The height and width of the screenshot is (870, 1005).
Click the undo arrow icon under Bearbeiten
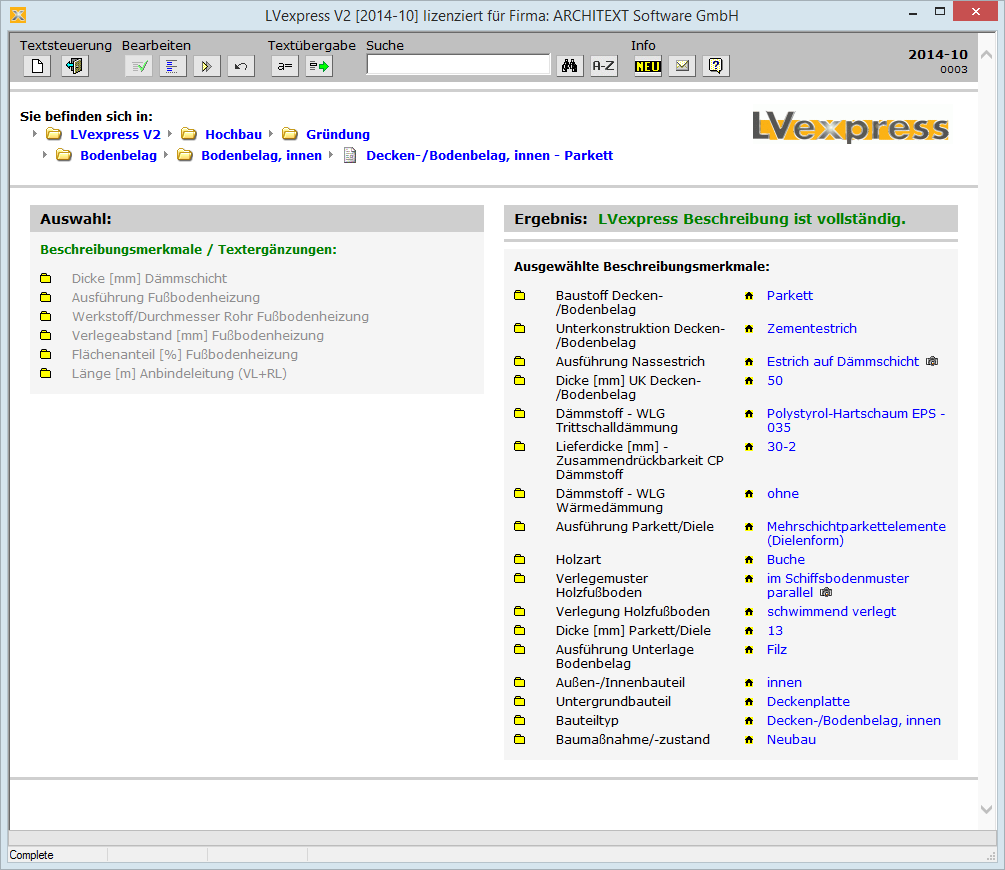click(241, 66)
